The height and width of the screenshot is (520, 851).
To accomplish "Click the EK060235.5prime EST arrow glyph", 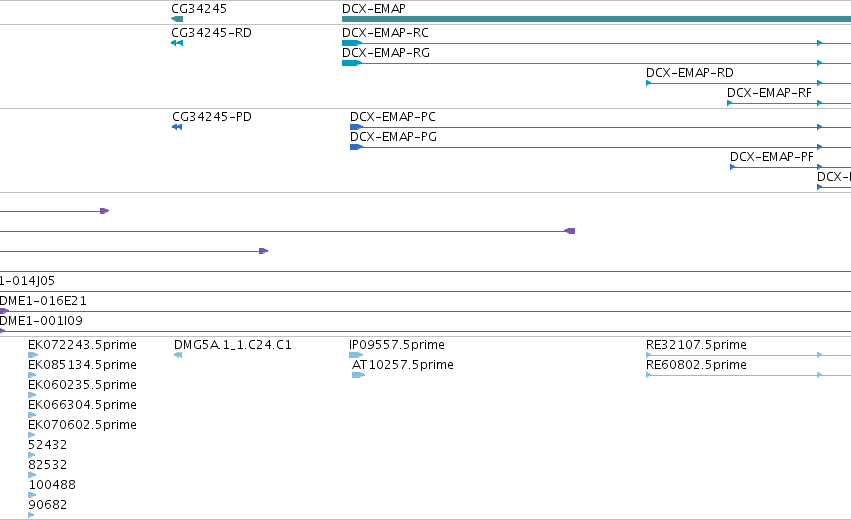I will tap(32, 395).
